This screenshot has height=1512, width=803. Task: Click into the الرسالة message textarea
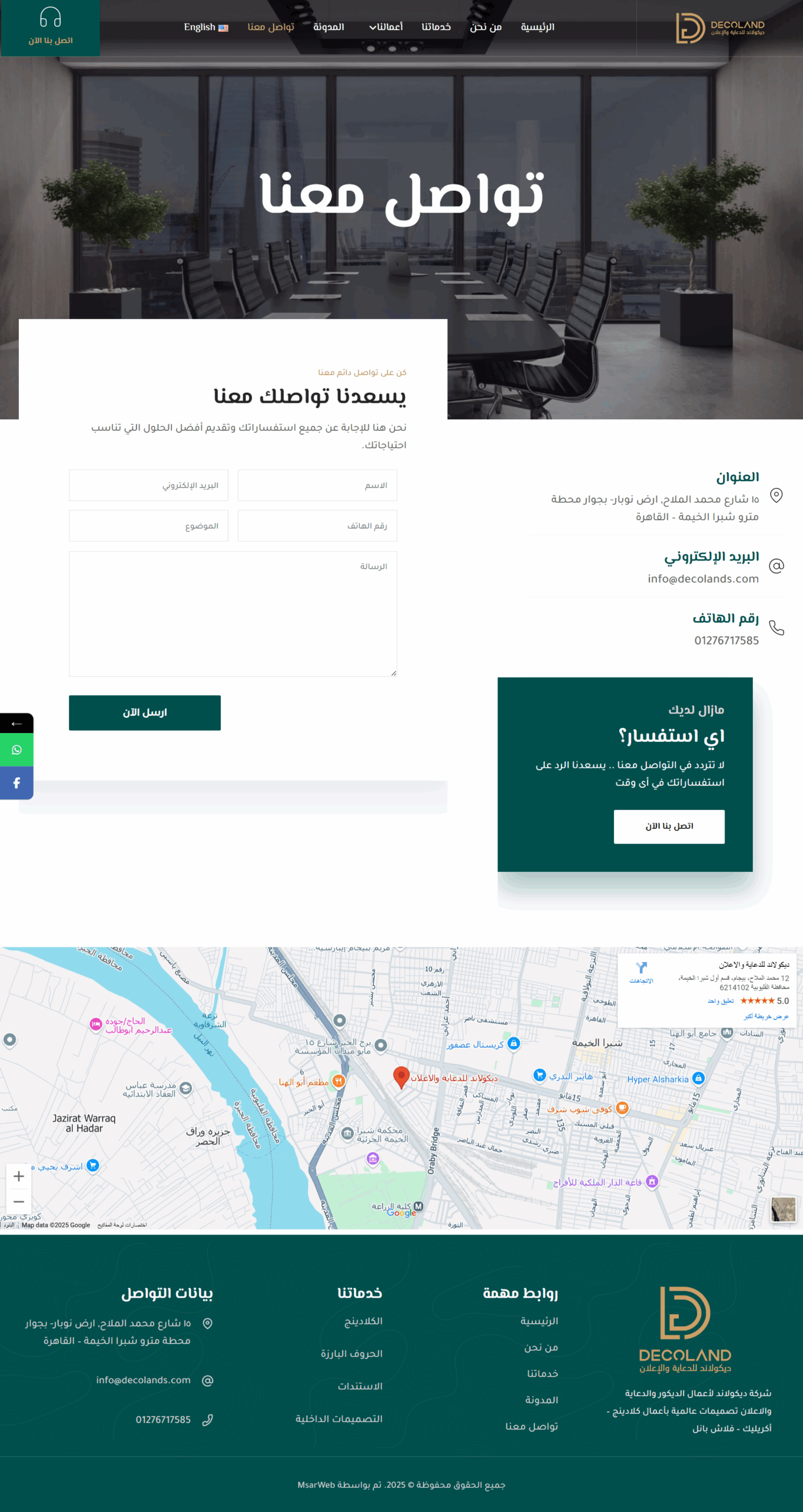233,614
